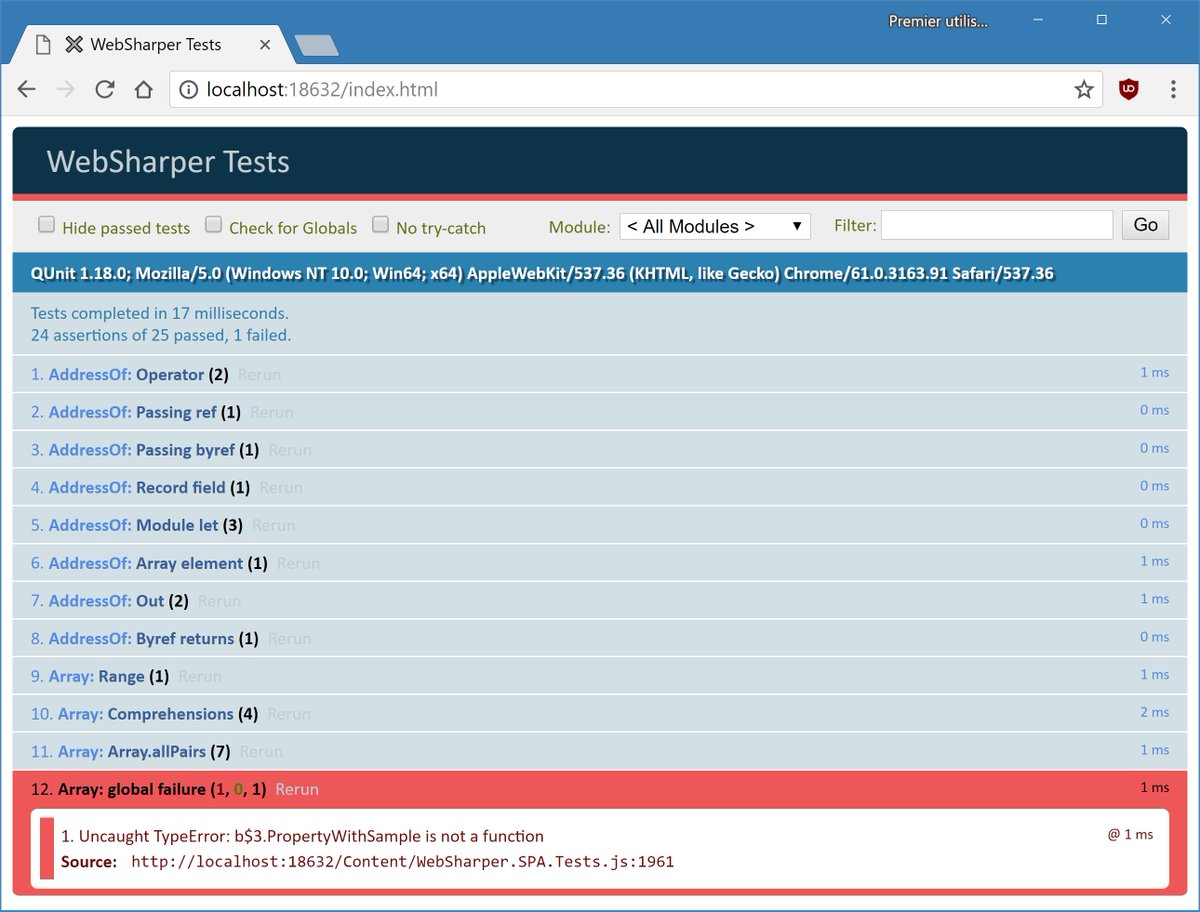Expand test 1 AddressOf: Operator
This screenshot has width=1200, height=912.
coord(130,374)
